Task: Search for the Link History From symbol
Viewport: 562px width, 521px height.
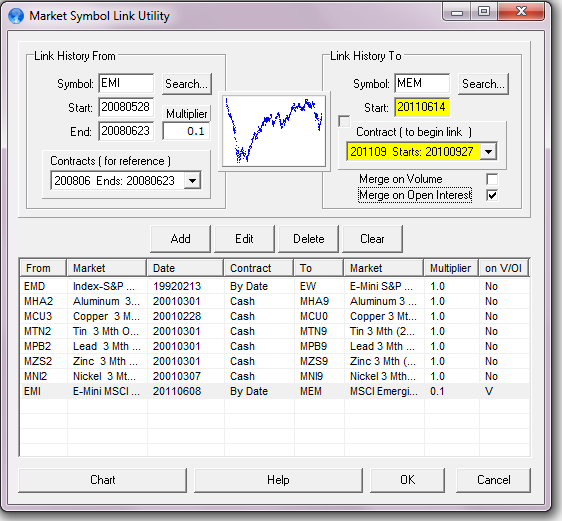Action: click(186, 84)
